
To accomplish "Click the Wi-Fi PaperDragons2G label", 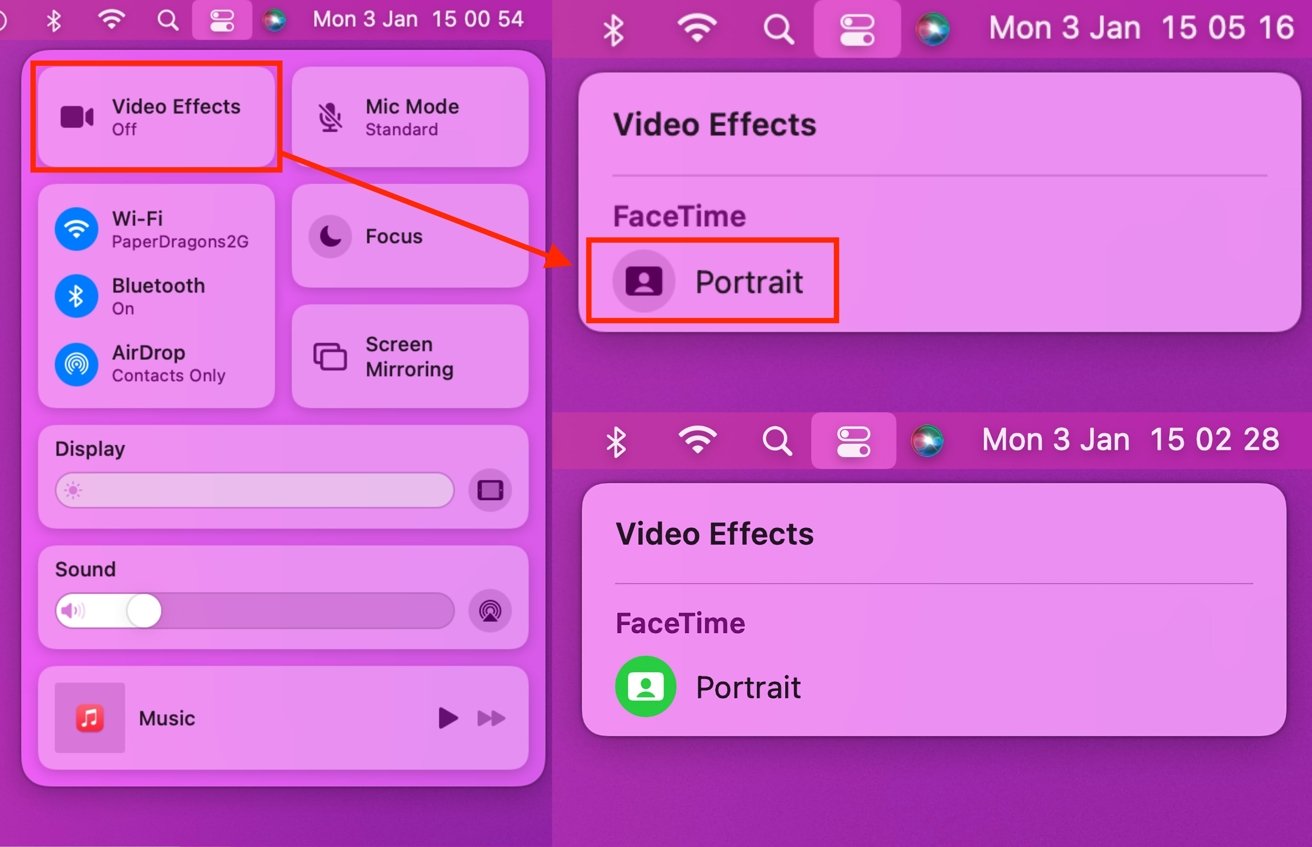I will (x=180, y=230).
